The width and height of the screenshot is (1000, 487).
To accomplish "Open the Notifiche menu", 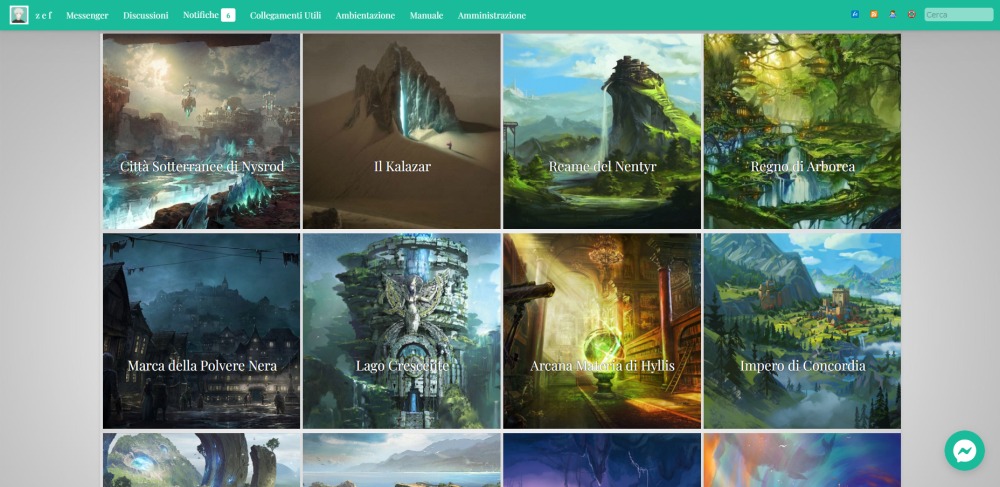I will point(200,15).
